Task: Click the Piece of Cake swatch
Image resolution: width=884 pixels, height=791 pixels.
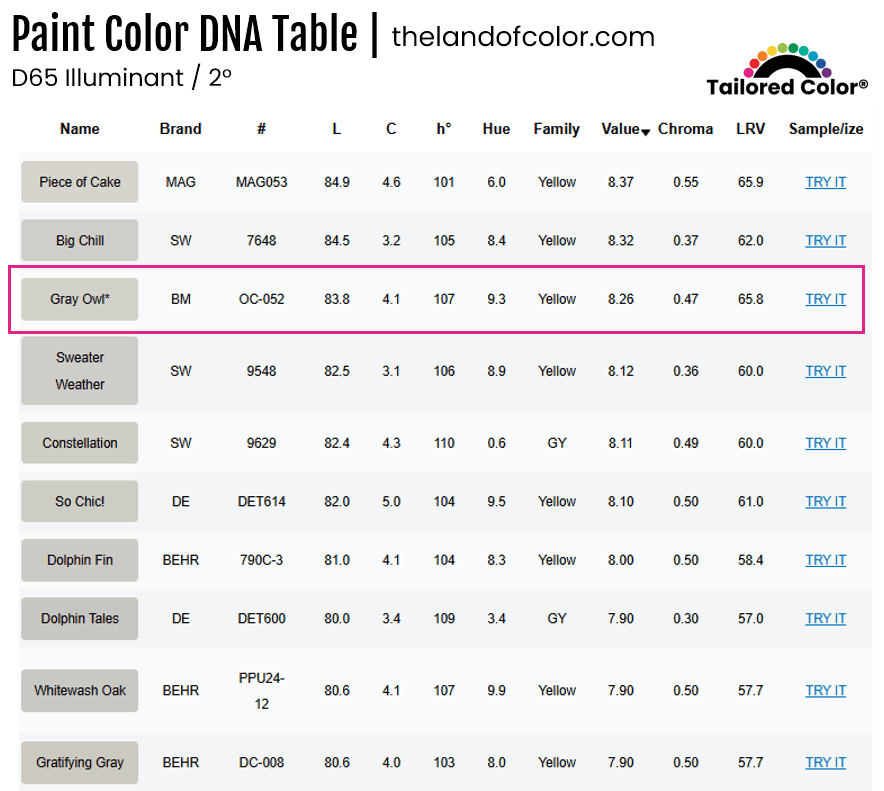Action: click(x=80, y=182)
